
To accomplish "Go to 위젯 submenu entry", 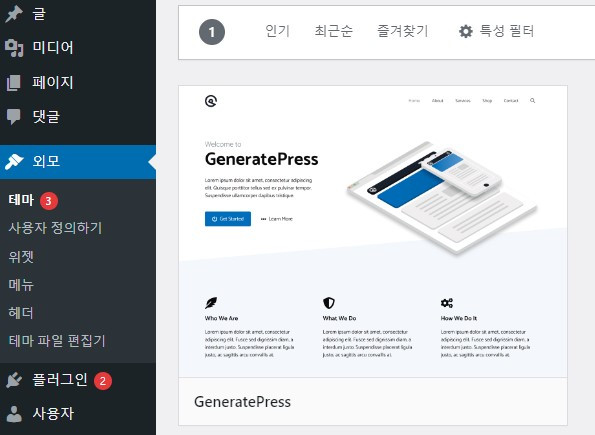I will 21,257.
